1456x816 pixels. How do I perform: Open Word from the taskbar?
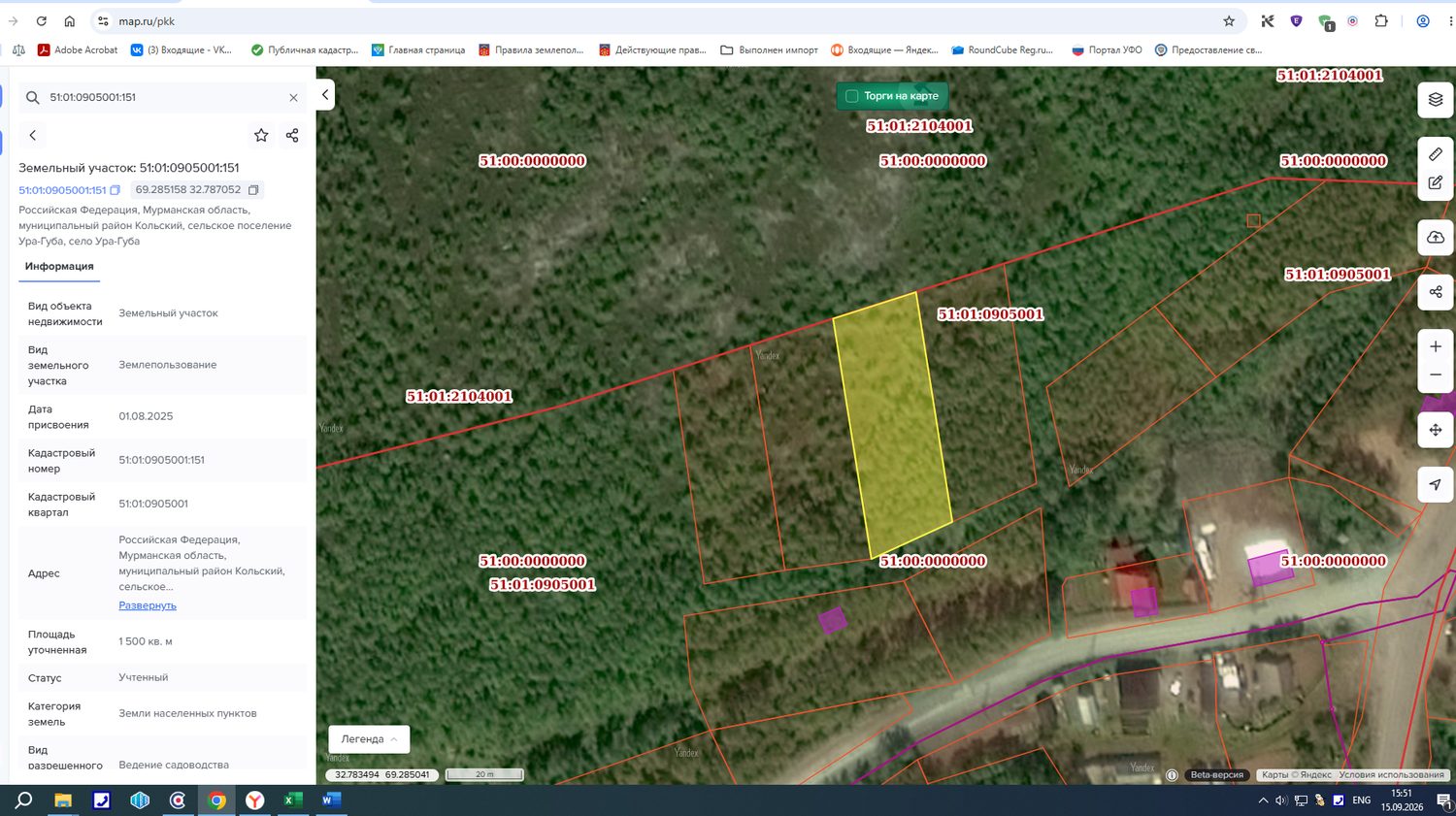[330, 800]
